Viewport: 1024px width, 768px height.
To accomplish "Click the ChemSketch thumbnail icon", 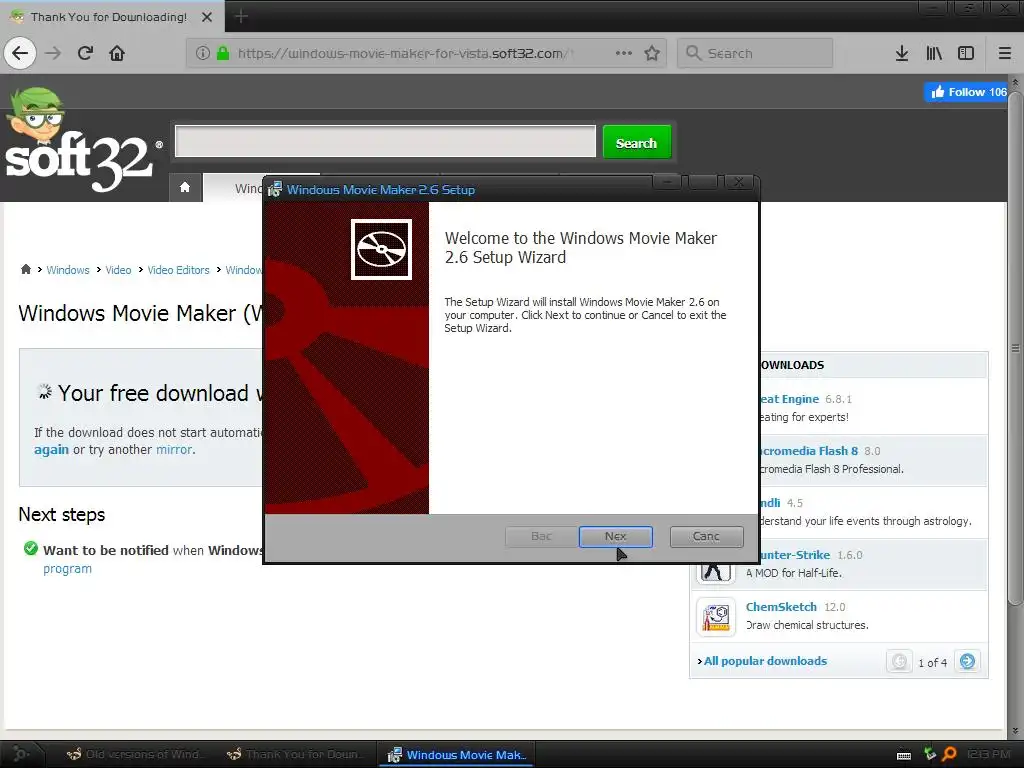I will tap(716, 616).
